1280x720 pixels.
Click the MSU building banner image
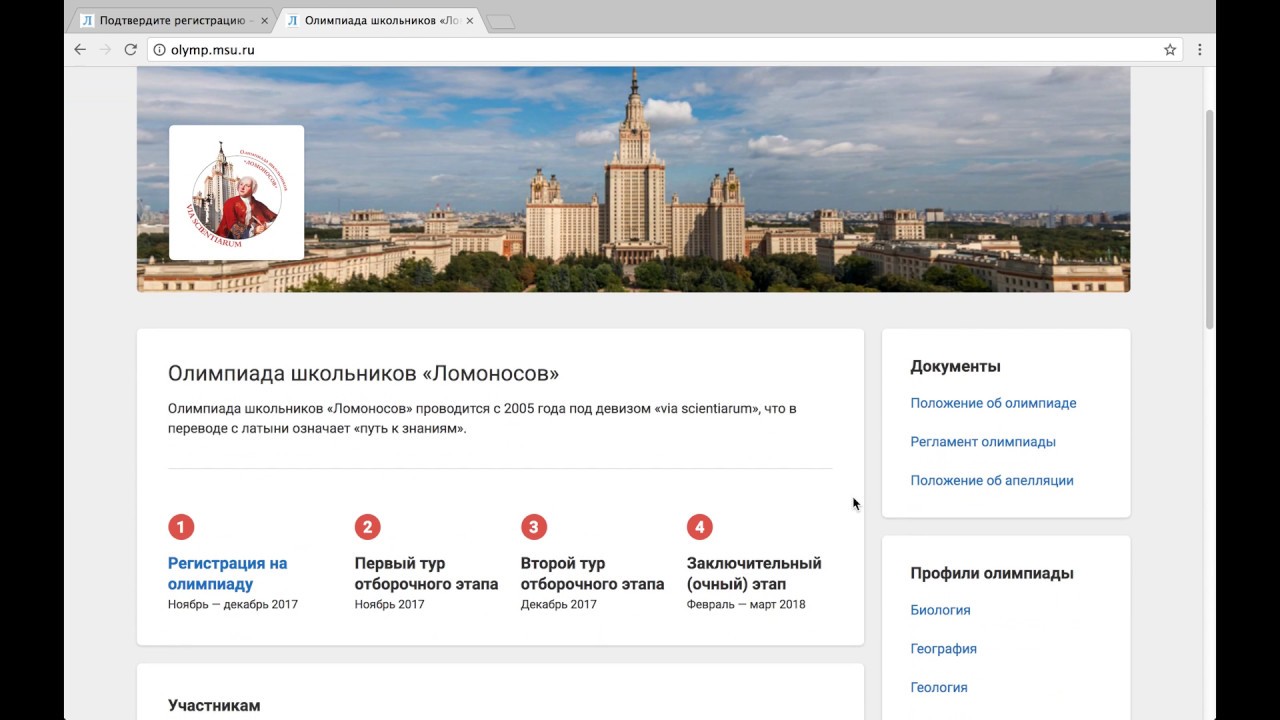[x=634, y=180]
